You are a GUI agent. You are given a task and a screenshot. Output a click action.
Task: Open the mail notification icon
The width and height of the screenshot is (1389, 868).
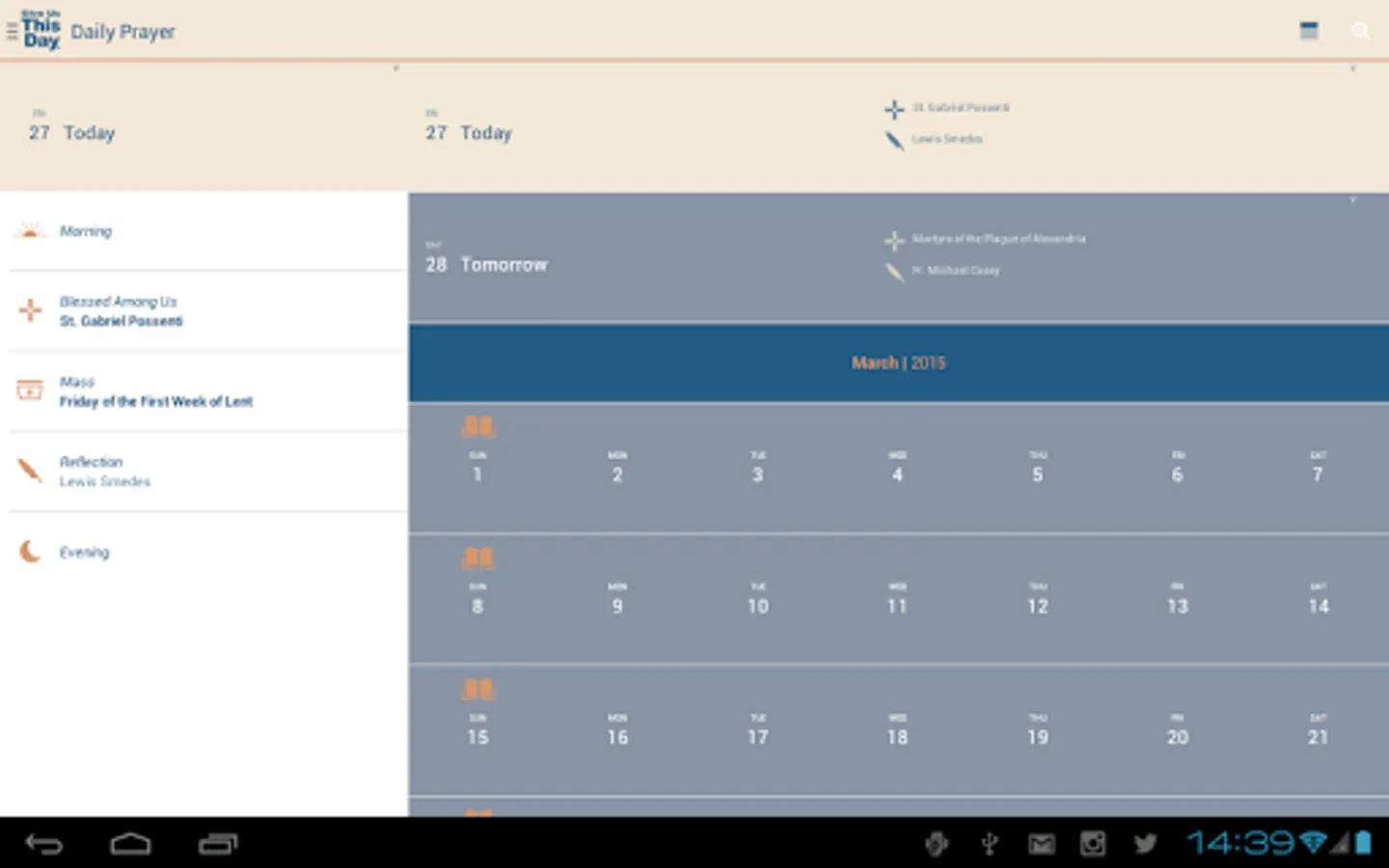1041,845
